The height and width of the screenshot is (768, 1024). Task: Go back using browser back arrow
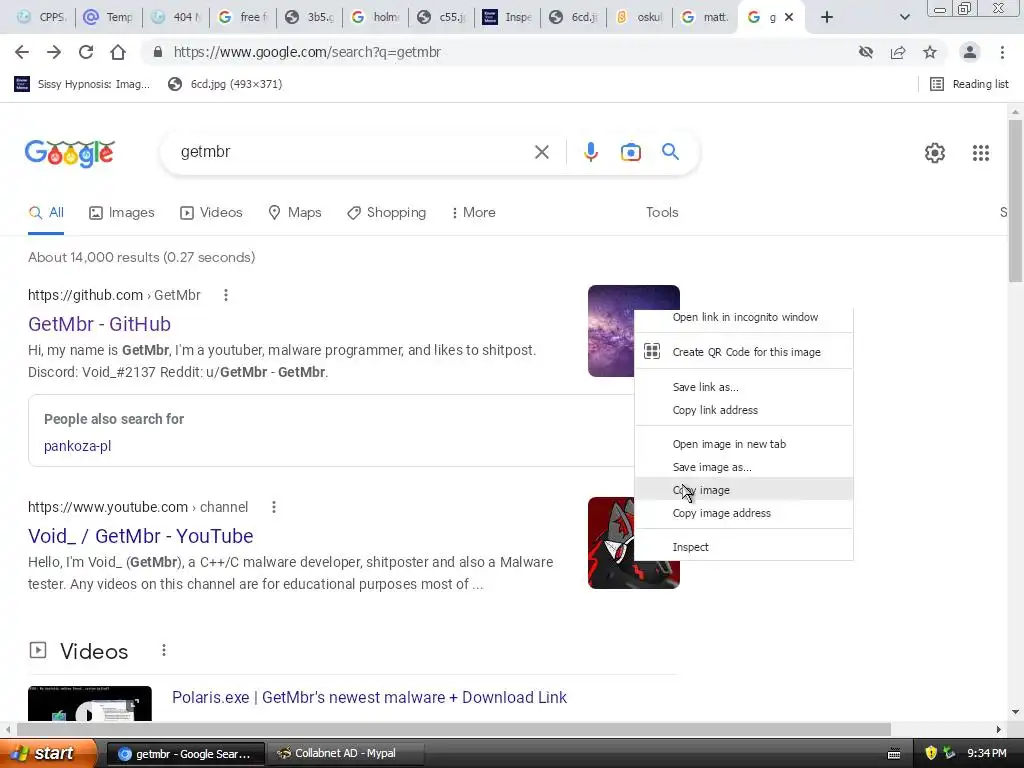(x=22, y=52)
